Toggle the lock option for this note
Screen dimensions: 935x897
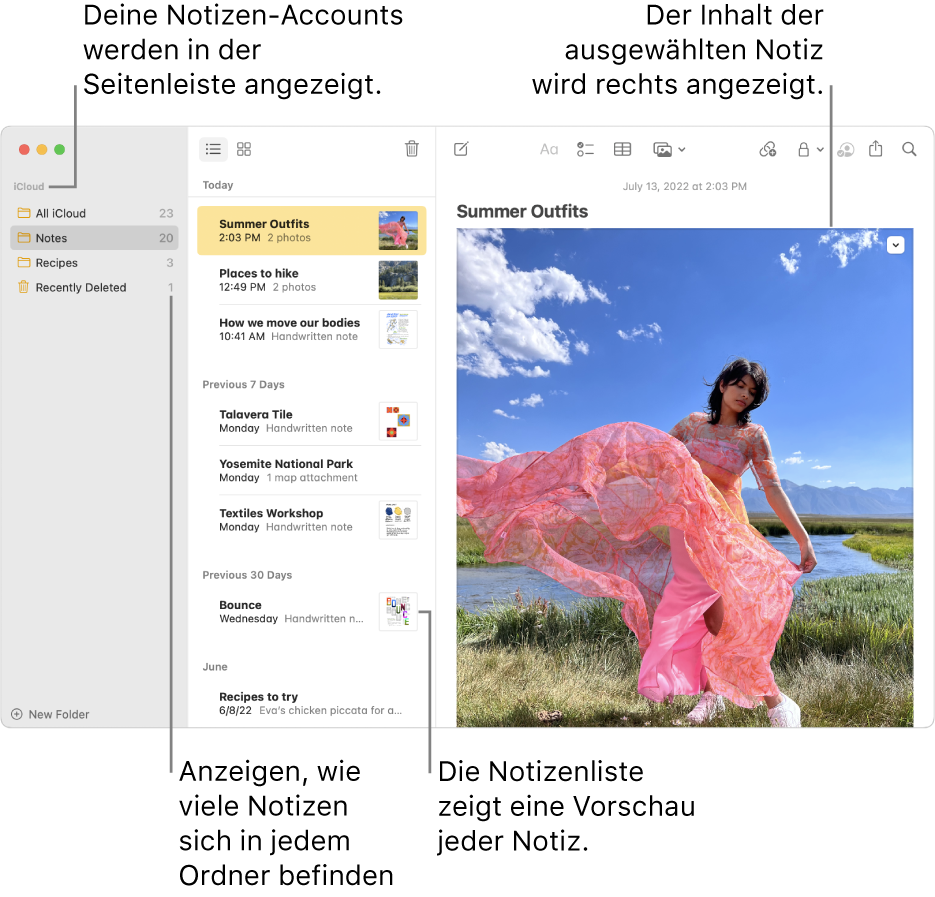[x=804, y=149]
